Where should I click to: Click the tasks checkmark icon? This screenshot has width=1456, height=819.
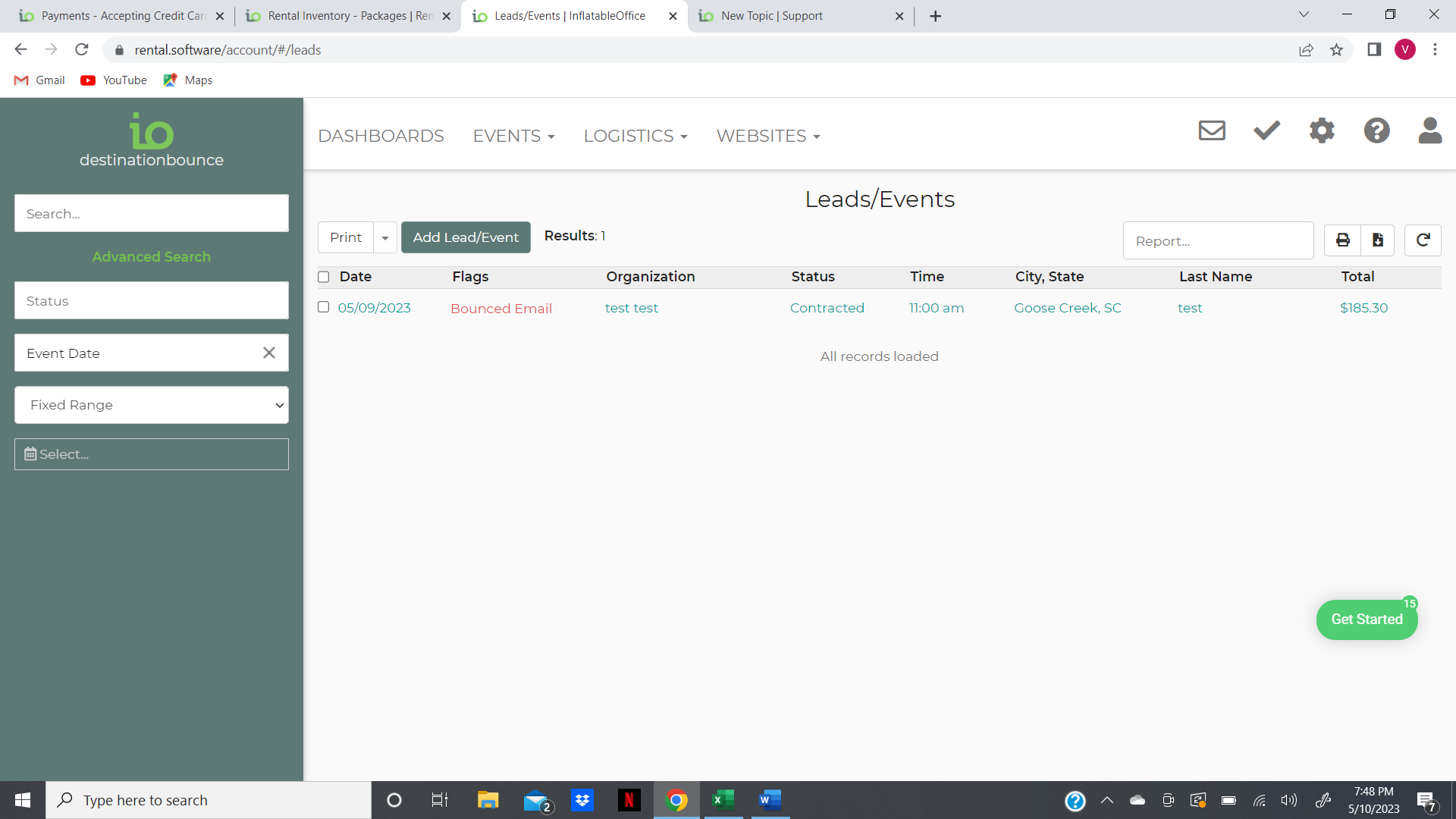click(x=1266, y=130)
